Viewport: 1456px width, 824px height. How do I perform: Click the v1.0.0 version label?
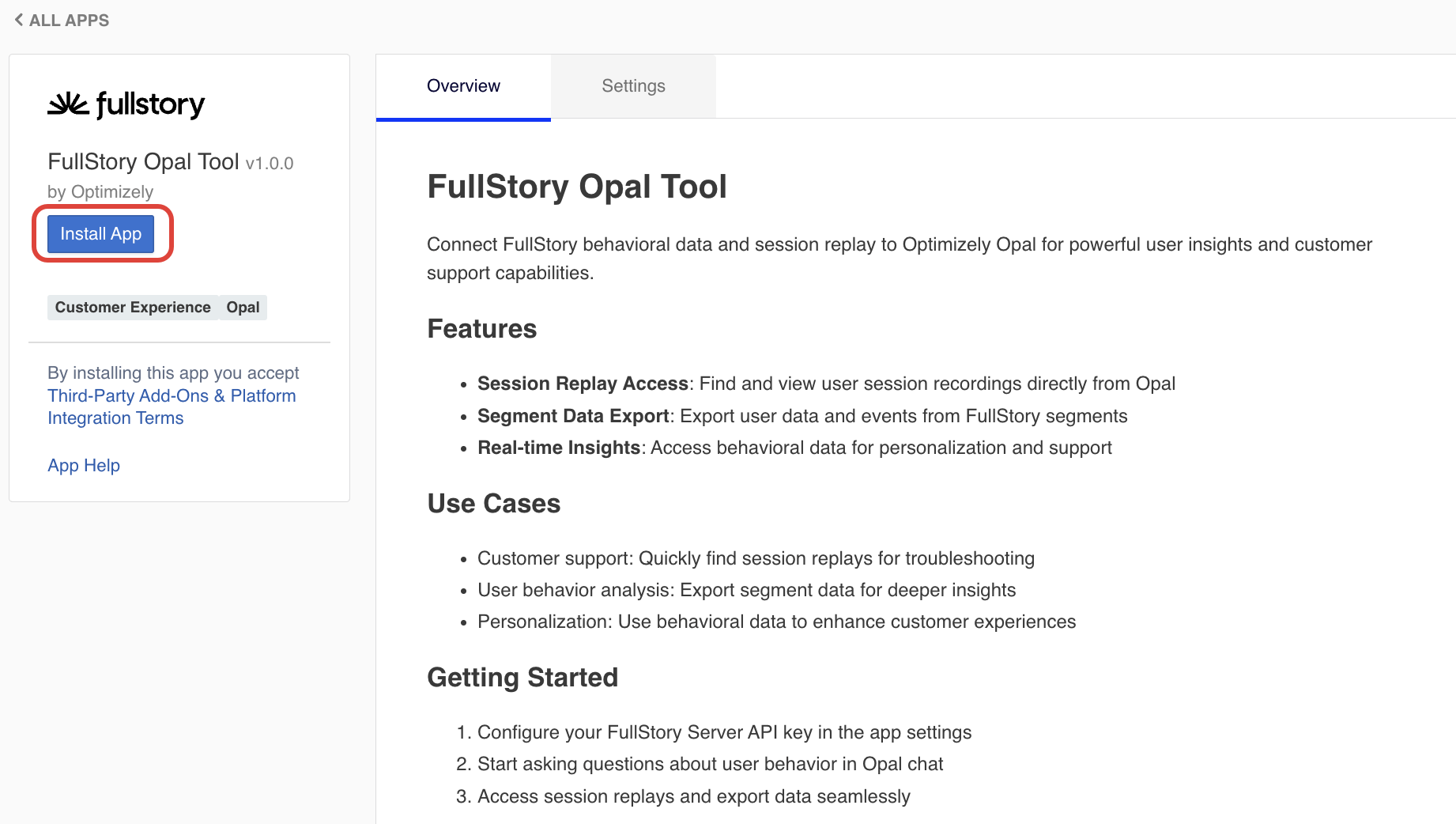pyautogui.click(x=270, y=164)
